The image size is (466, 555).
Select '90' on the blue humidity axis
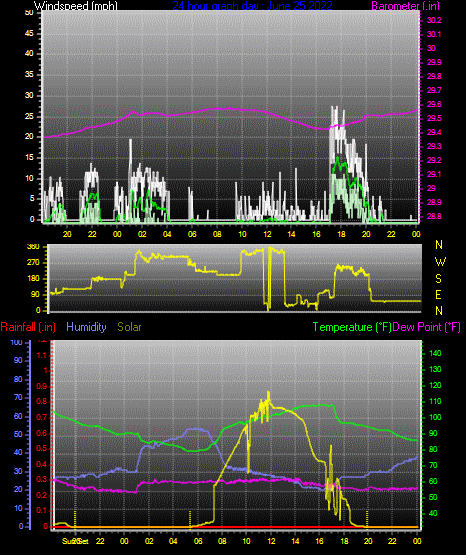[x=18, y=360]
